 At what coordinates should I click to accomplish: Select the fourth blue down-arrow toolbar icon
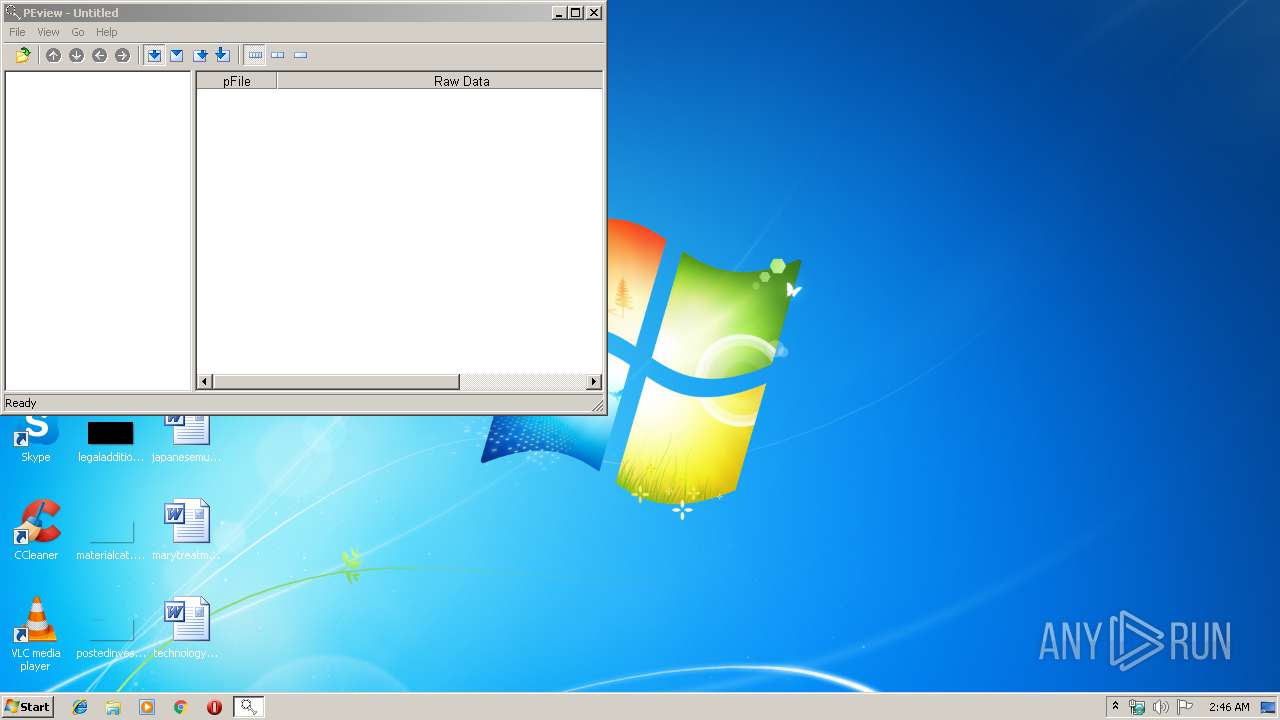[223, 55]
